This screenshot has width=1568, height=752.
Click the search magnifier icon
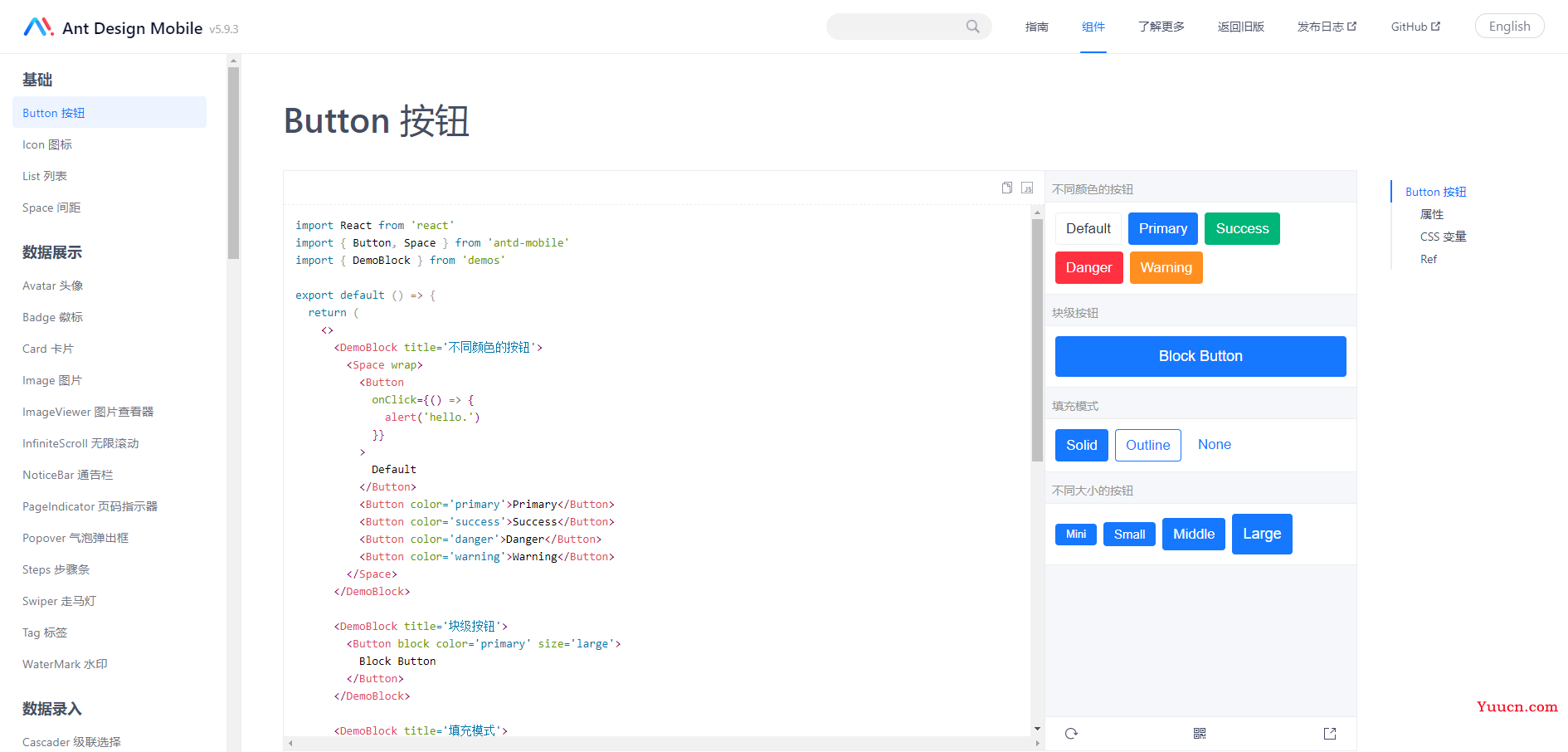pyautogui.click(x=973, y=27)
